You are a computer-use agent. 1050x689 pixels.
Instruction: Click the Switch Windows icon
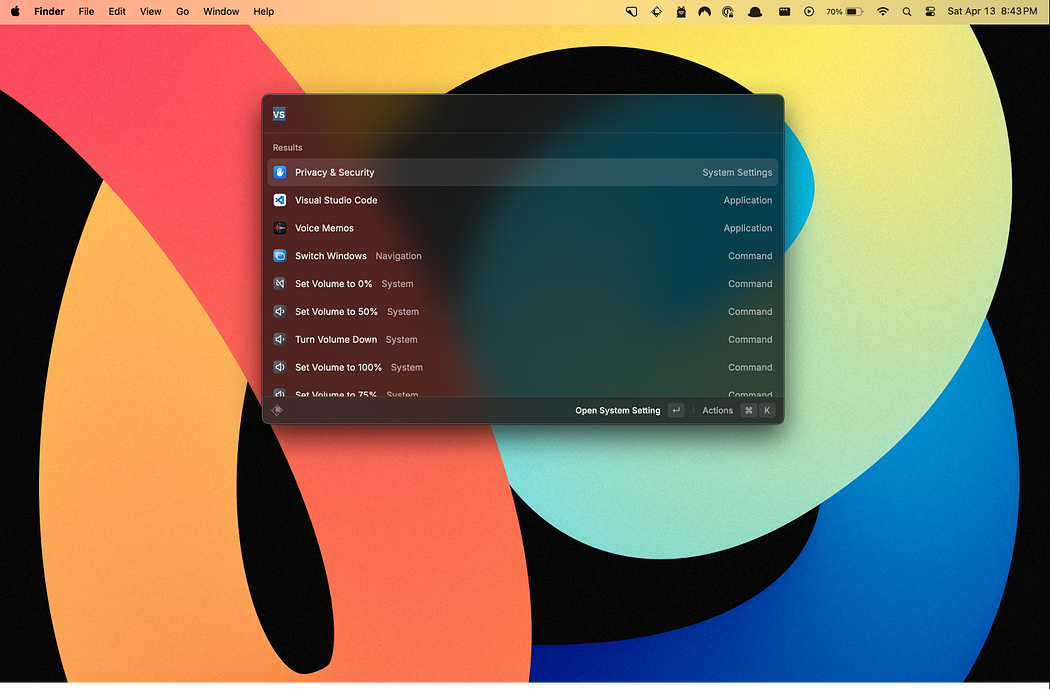coord(280,256)
